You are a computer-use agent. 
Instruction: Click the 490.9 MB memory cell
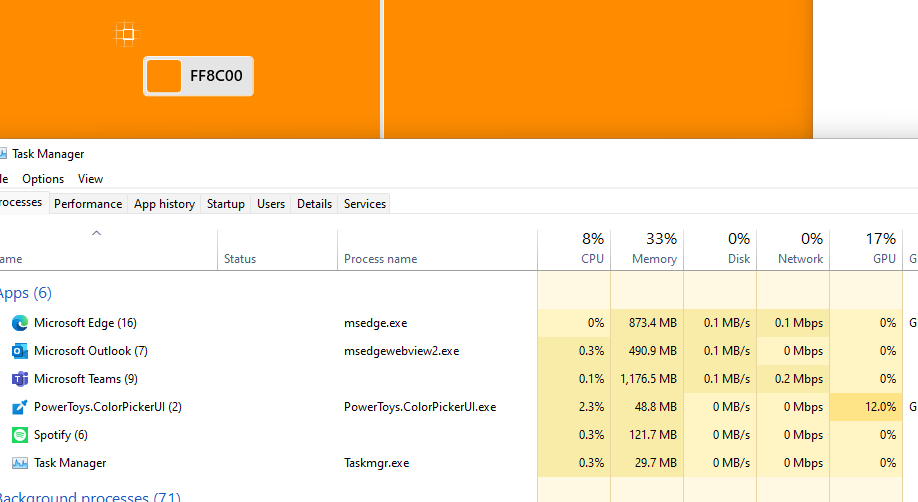(x=647, y=351)
